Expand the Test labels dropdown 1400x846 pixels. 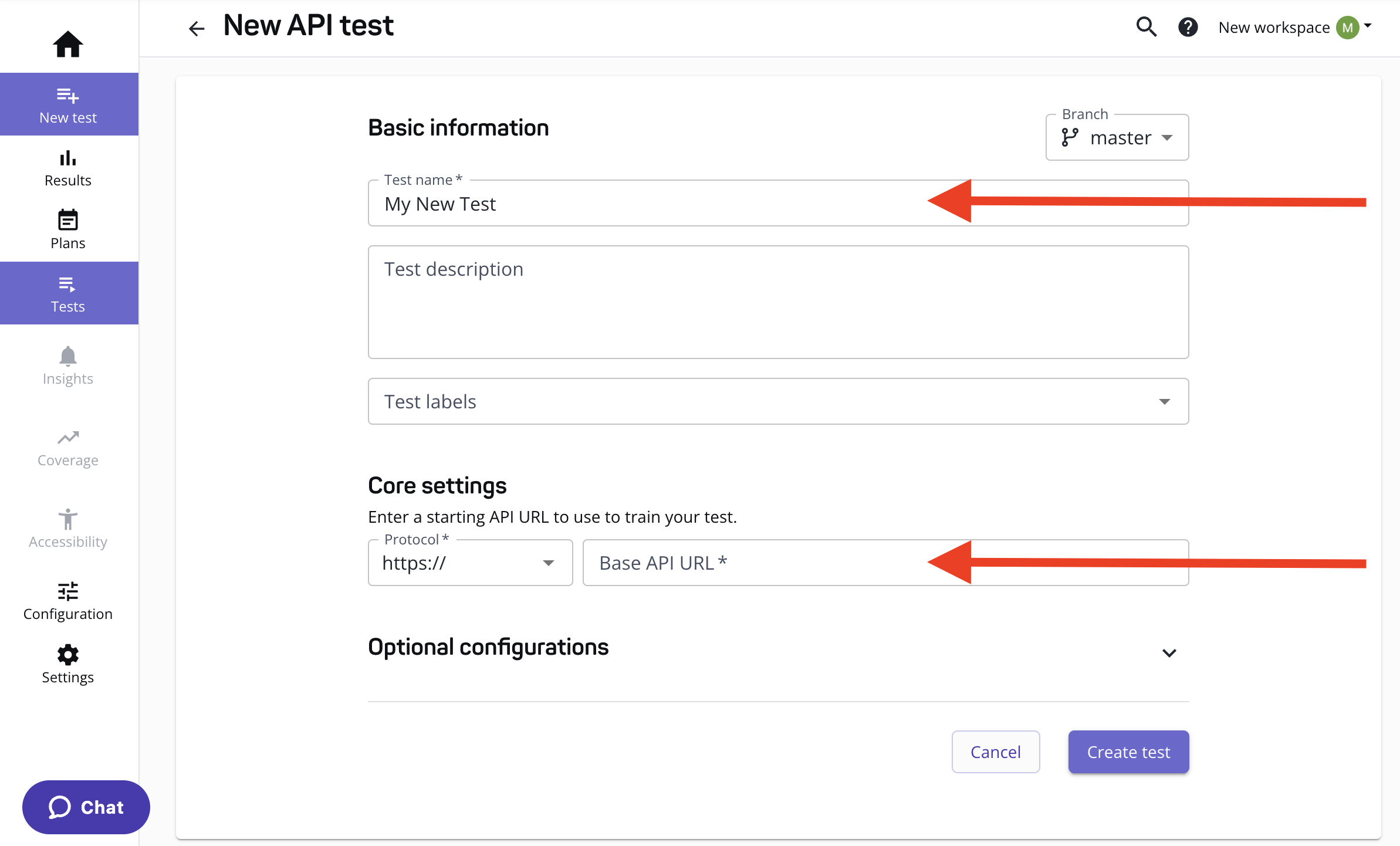(x=777, y=401)
